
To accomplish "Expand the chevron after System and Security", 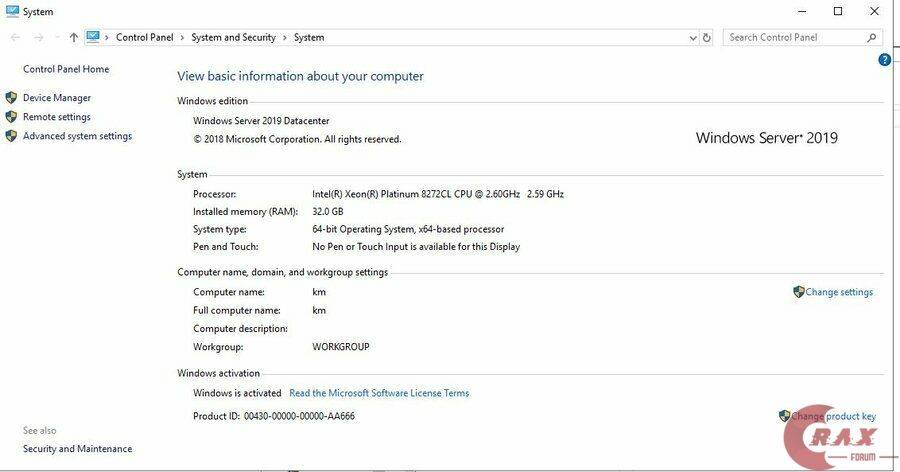I will click(x=285, y=38).
